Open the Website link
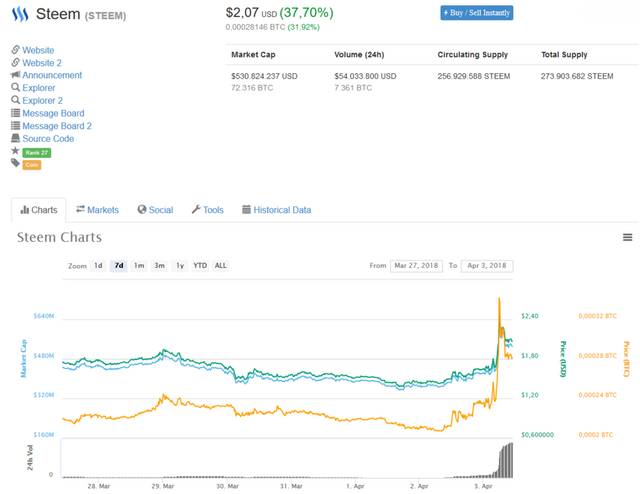640x494 pixels. coord(38,50)
